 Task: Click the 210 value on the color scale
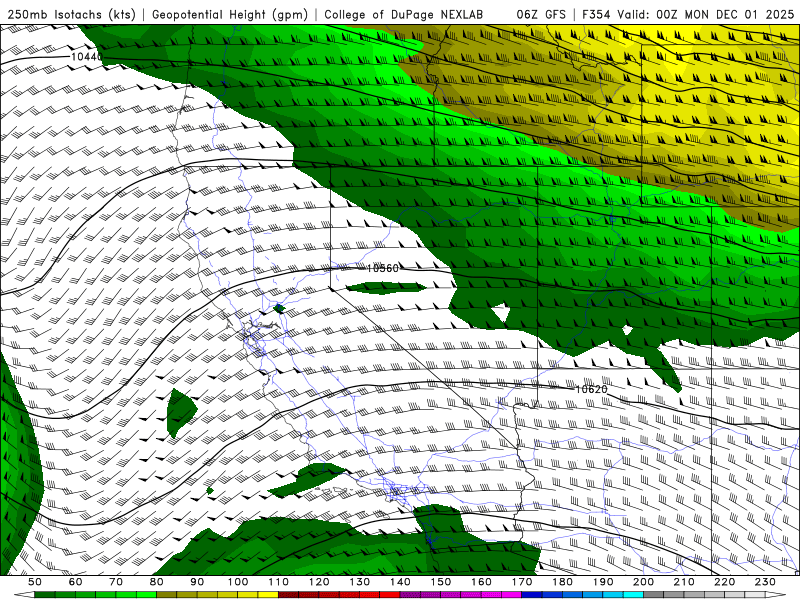click(x=684, y=582)
